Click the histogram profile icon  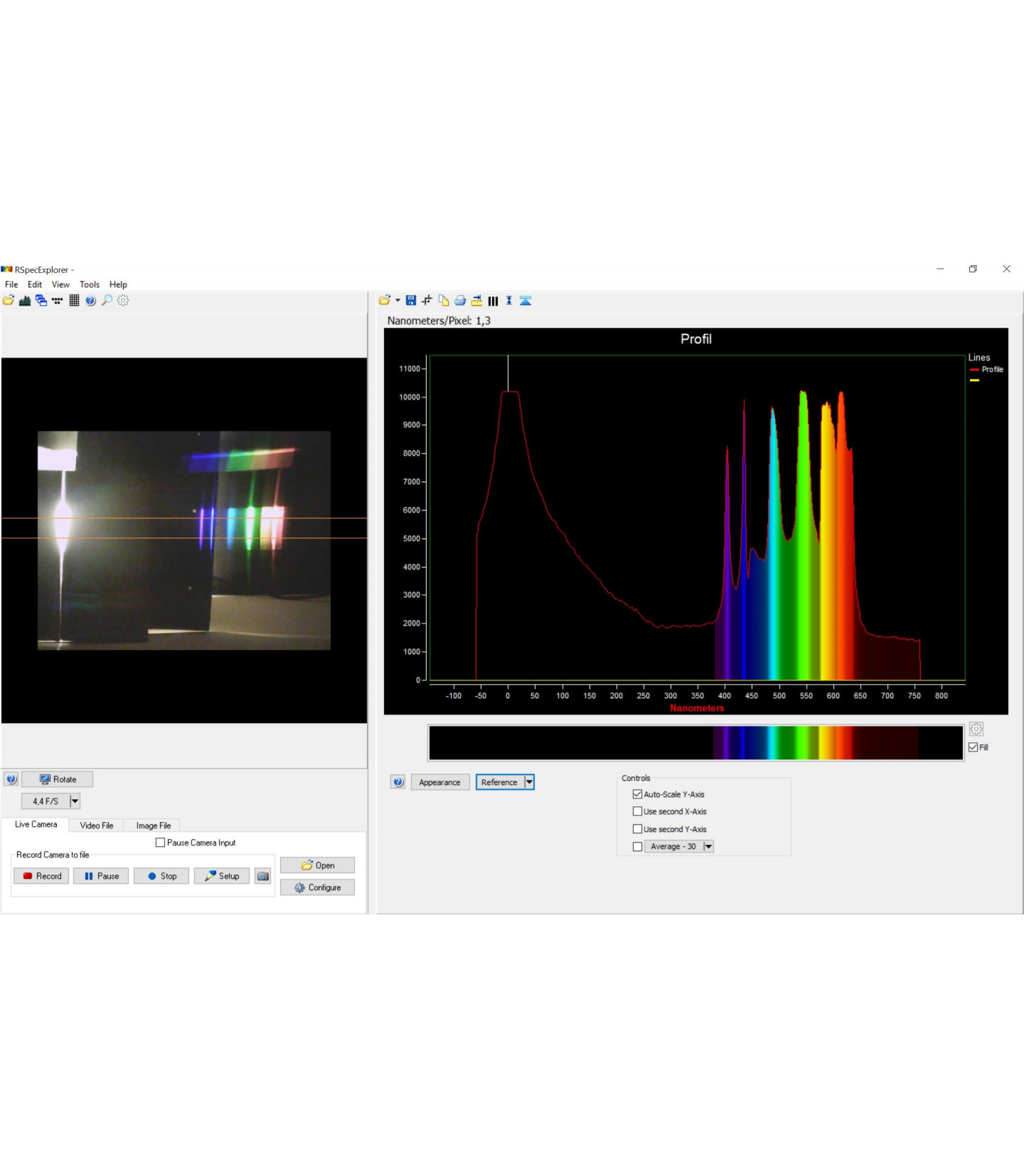(x=25, y=300)
